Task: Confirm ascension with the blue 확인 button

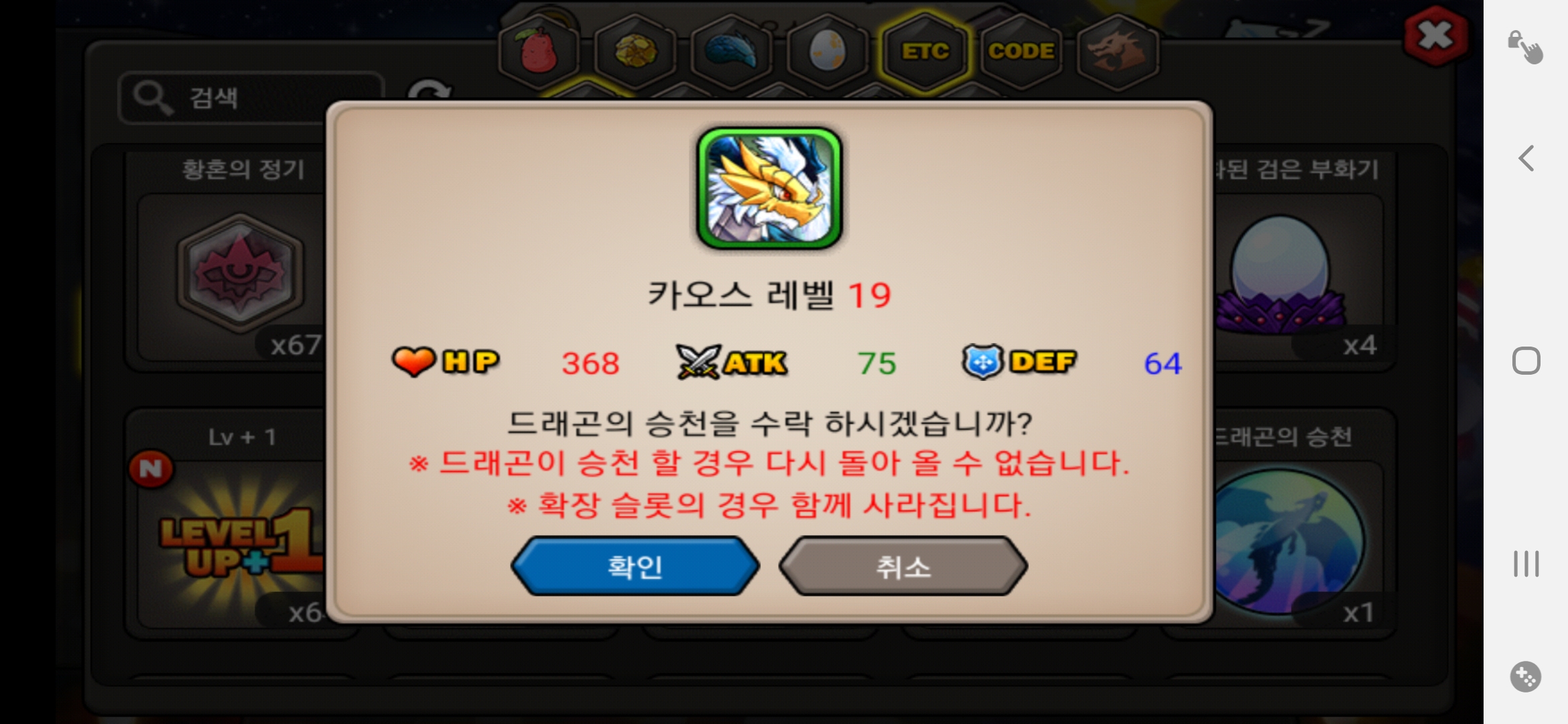Action: point(635,566)
